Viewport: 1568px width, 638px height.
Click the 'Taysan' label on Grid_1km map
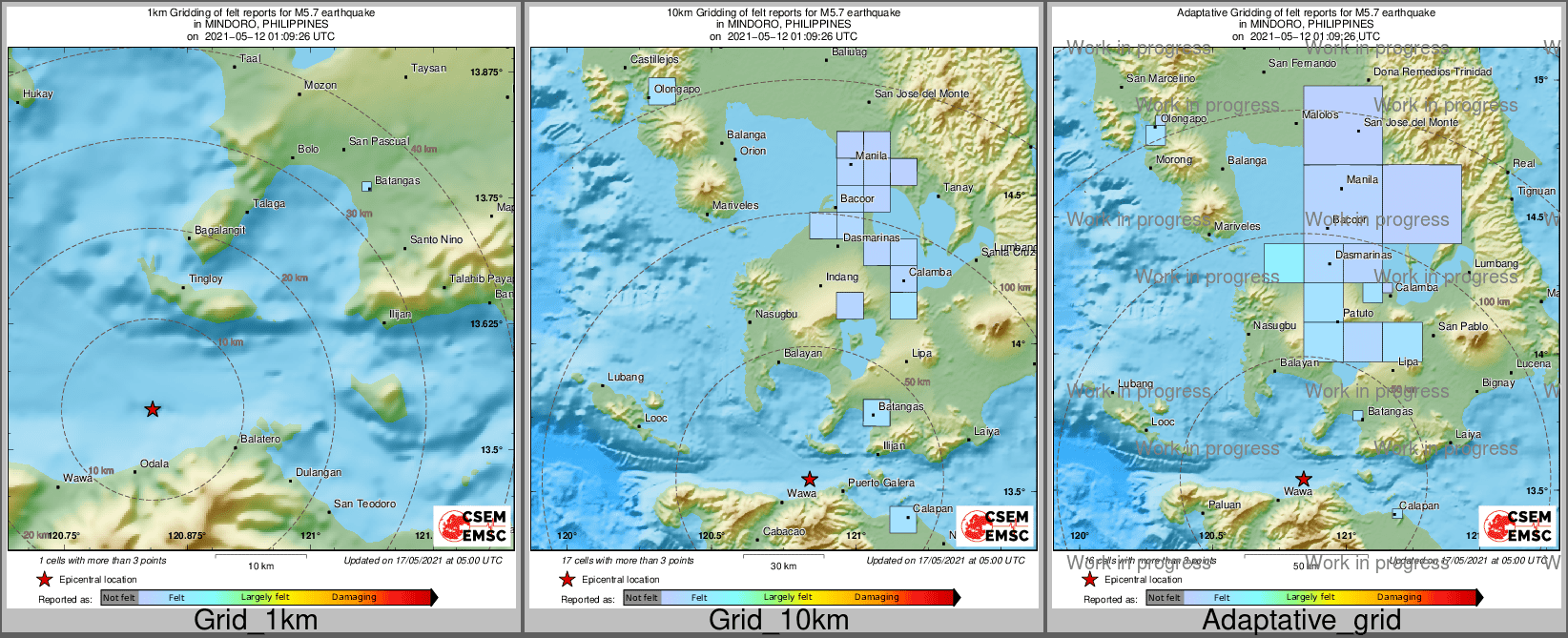coord(428,68)
